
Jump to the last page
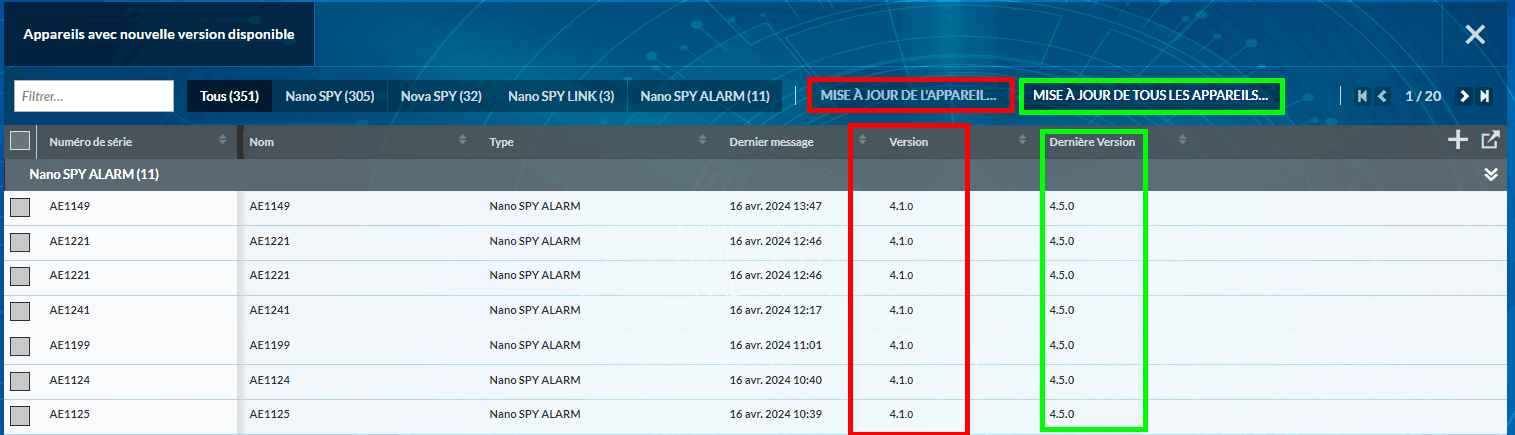pos(1485,96)
